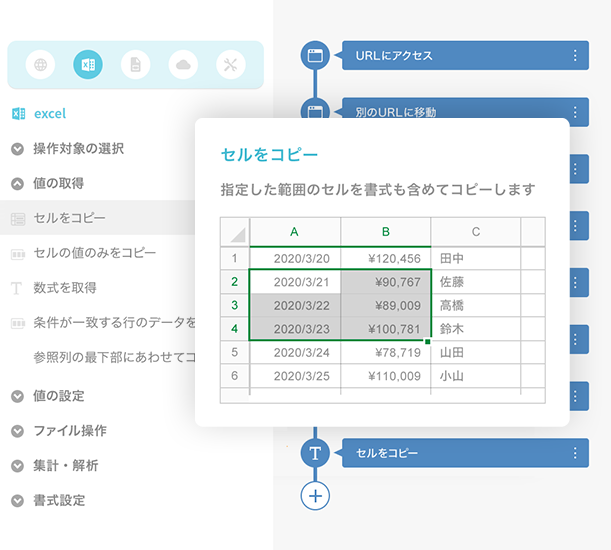Click cell 2020/3/22
The image size is (611, 550).
tap(295, 306)
